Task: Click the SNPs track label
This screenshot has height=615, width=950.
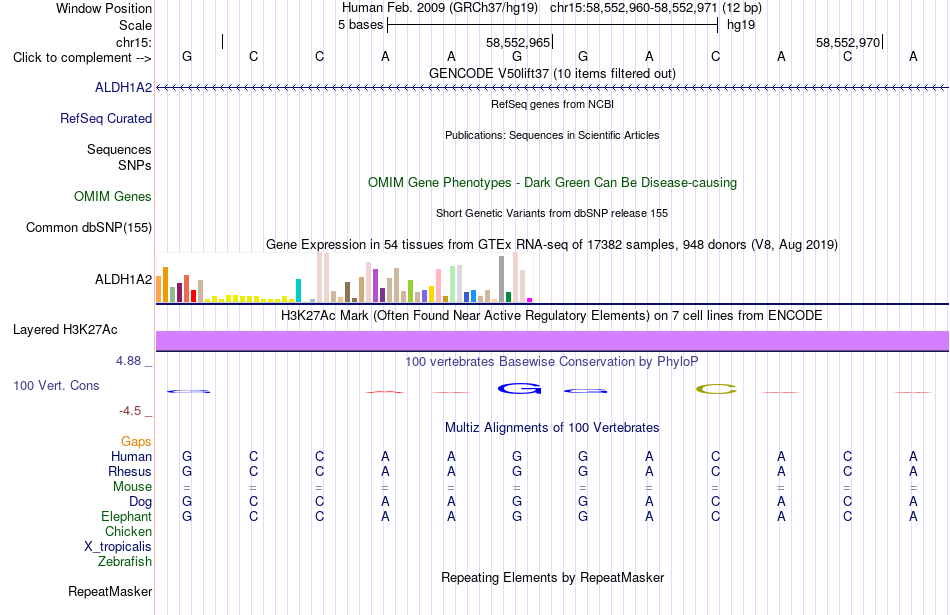Action: (135, 165)
